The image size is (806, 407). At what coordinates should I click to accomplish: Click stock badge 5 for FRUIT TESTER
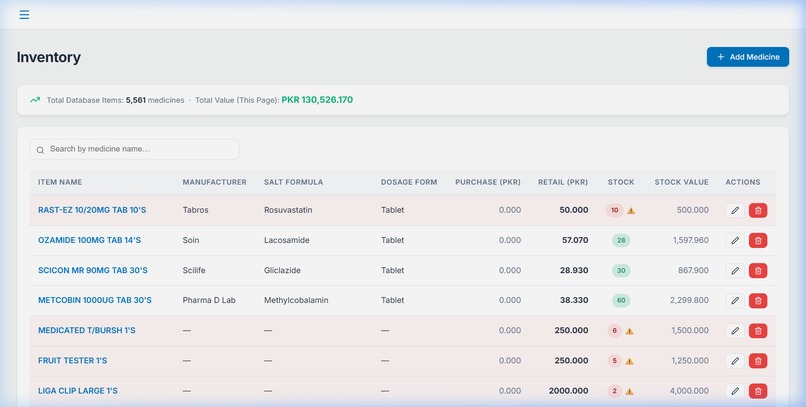pyautogui.click(x=614, y=361)
